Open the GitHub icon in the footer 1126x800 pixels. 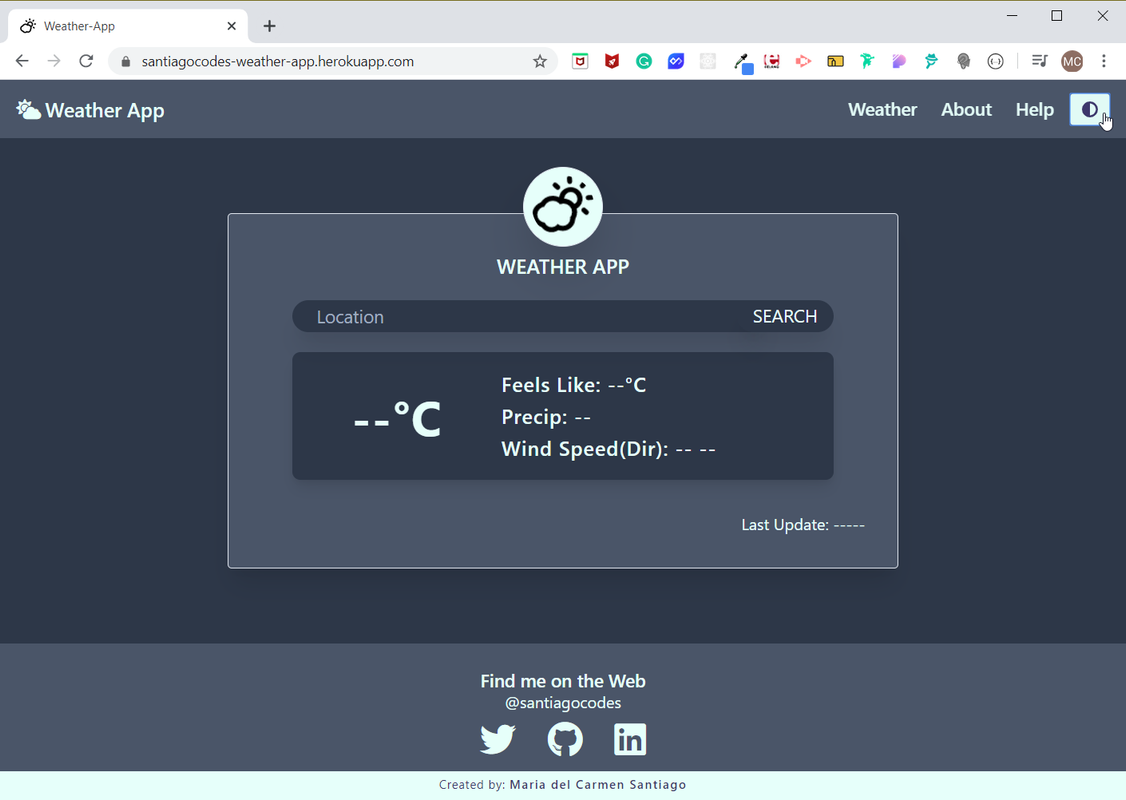click(564, 739)
